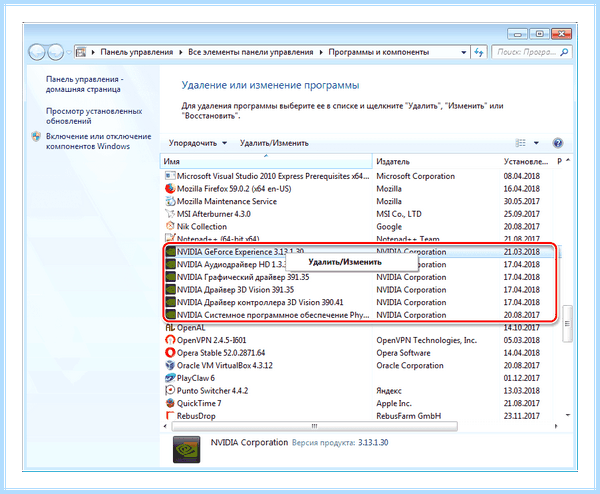This screenshot has width=600, height=494.
Task: Sort by the Издатель column header
Action: [x=436, y=161]
